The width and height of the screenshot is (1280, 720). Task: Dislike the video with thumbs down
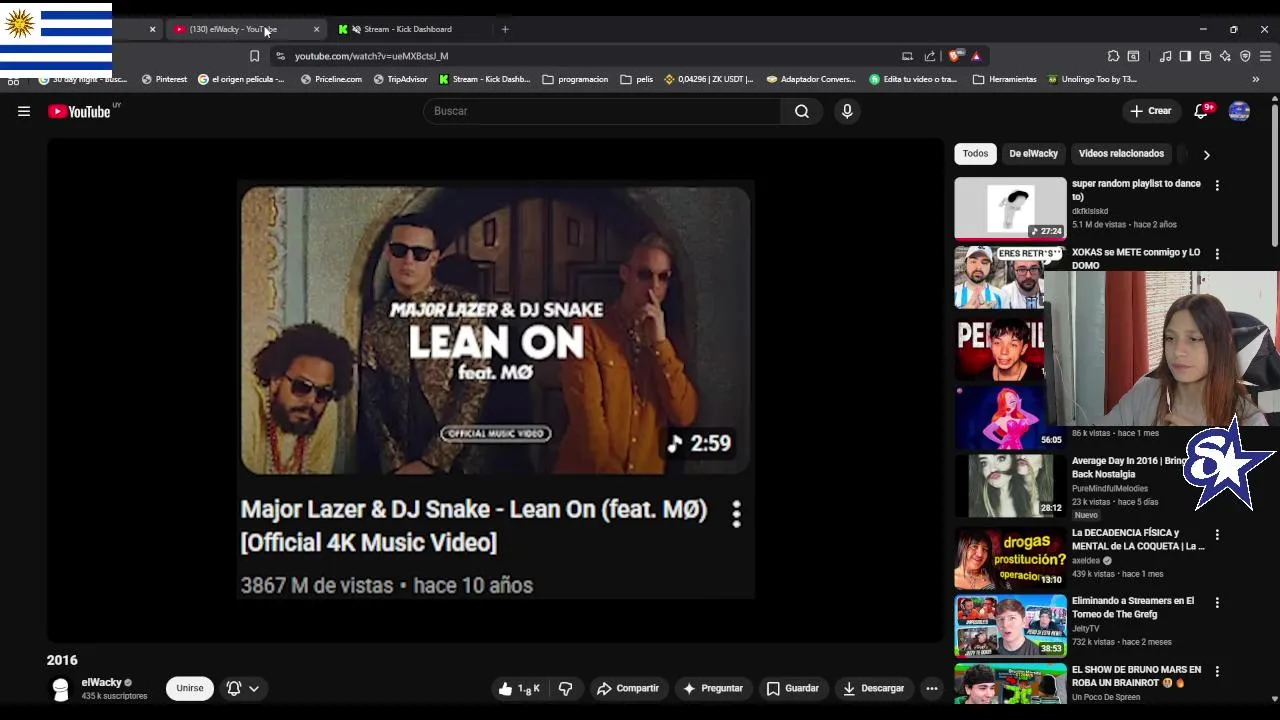coord(565,688)
